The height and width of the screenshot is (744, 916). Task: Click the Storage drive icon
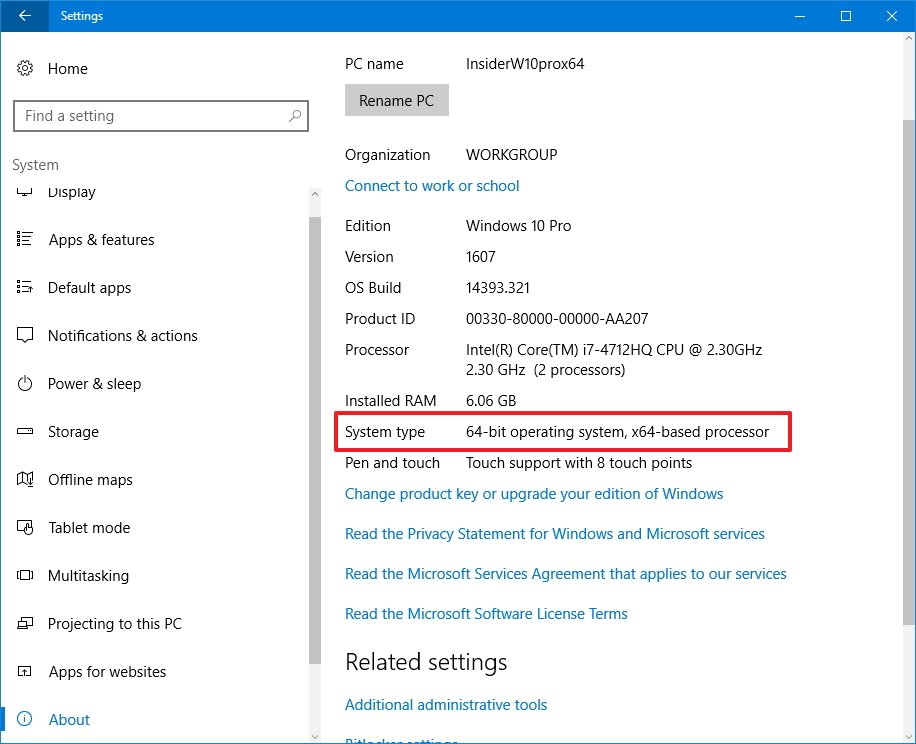(25, 432)
